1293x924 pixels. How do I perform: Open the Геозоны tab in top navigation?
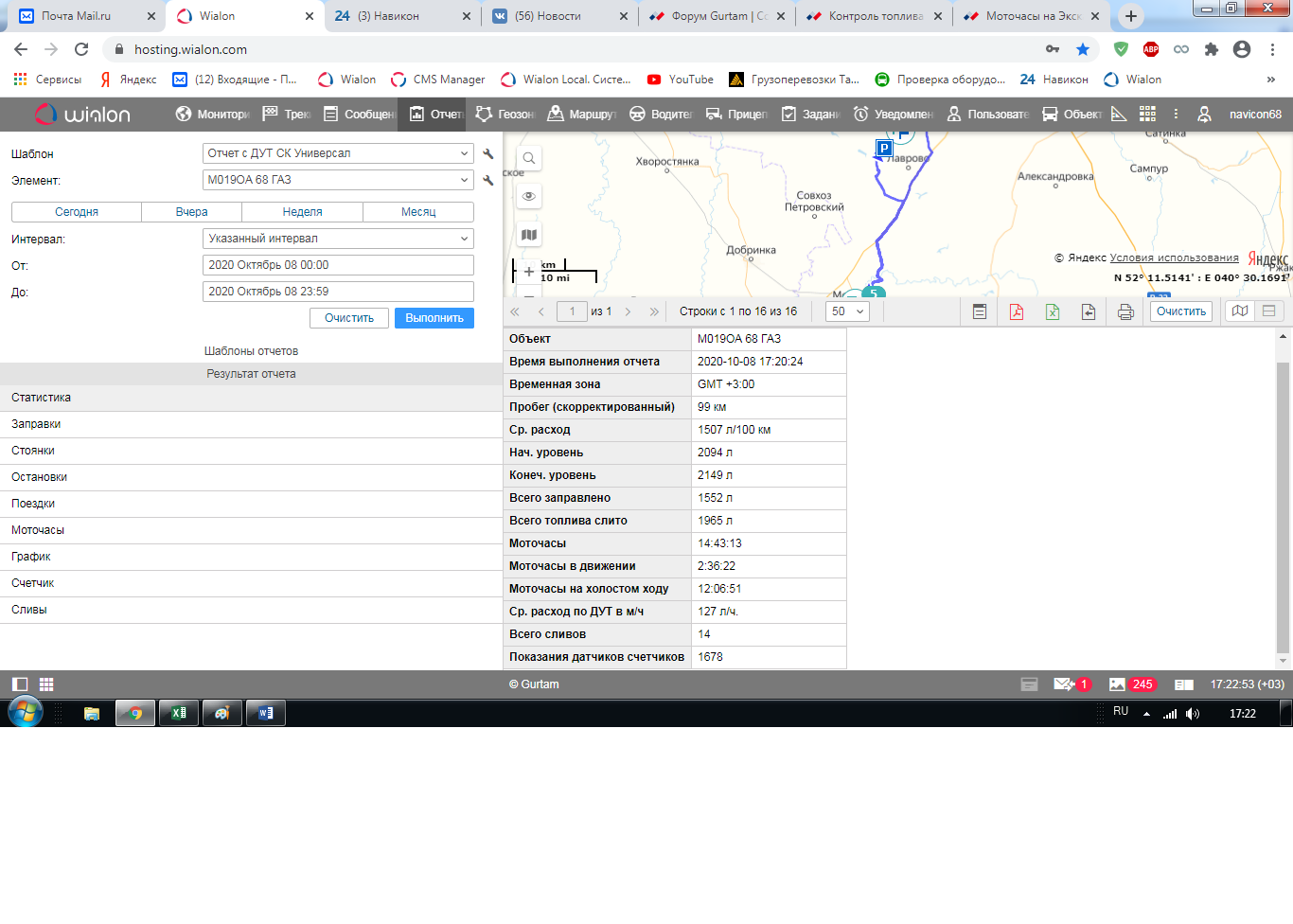click(x=505, y=114)
